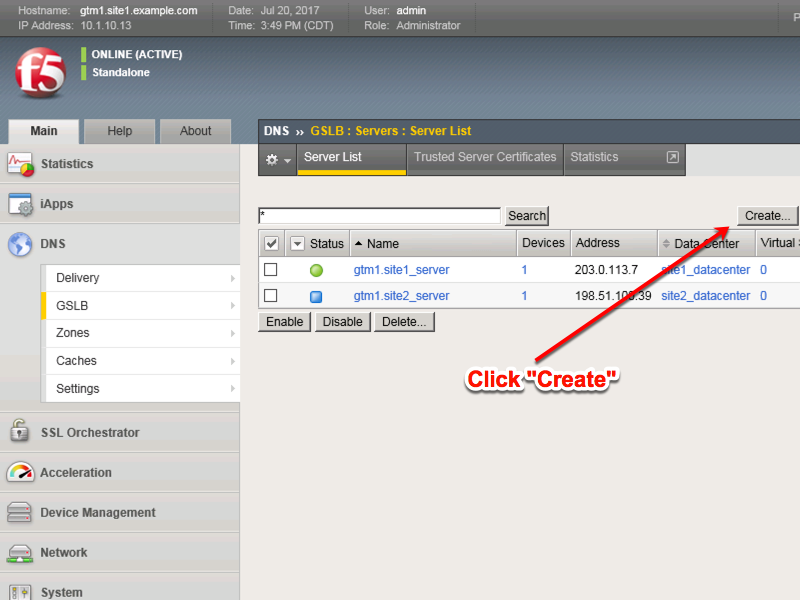Click the Network device icon

tap(20, 553)
